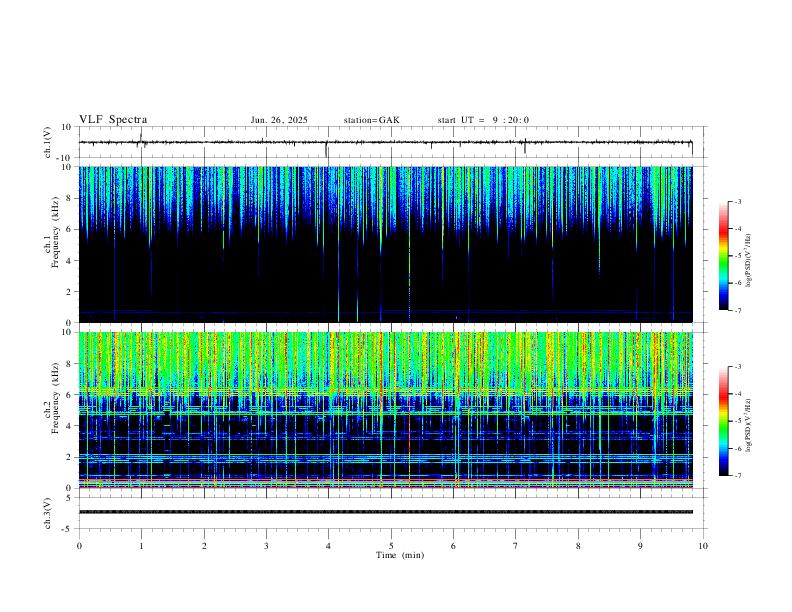Click the "5" tick on ch.3(V) axis
Screen dimensions: 792x612
point(70,498)
